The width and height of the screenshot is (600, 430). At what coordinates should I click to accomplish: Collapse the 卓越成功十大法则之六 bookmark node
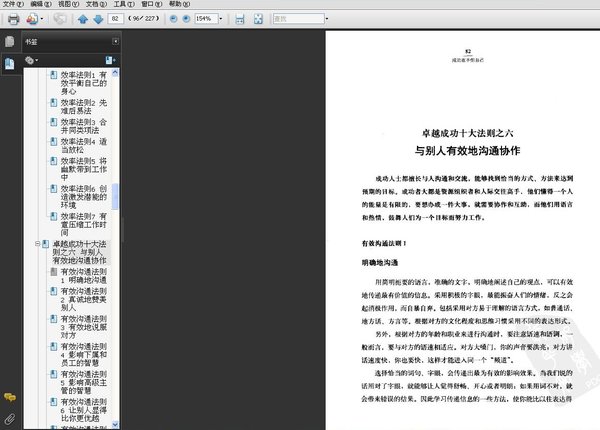pos(35,243)
